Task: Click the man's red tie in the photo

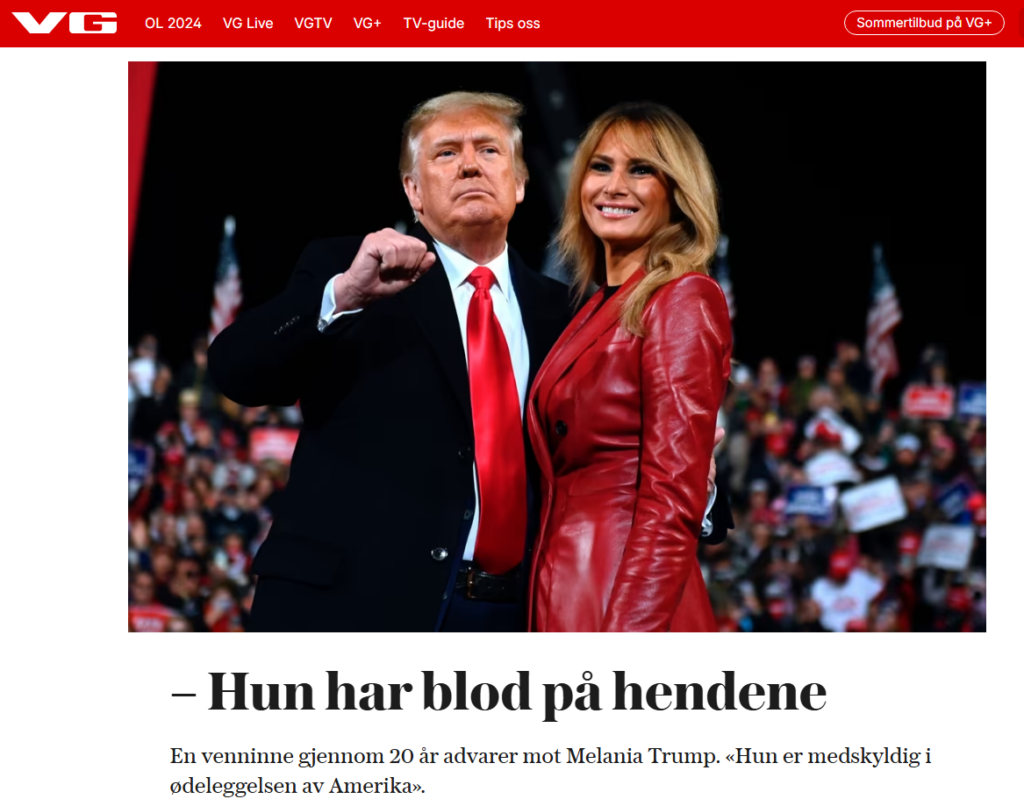Action: 496,418
